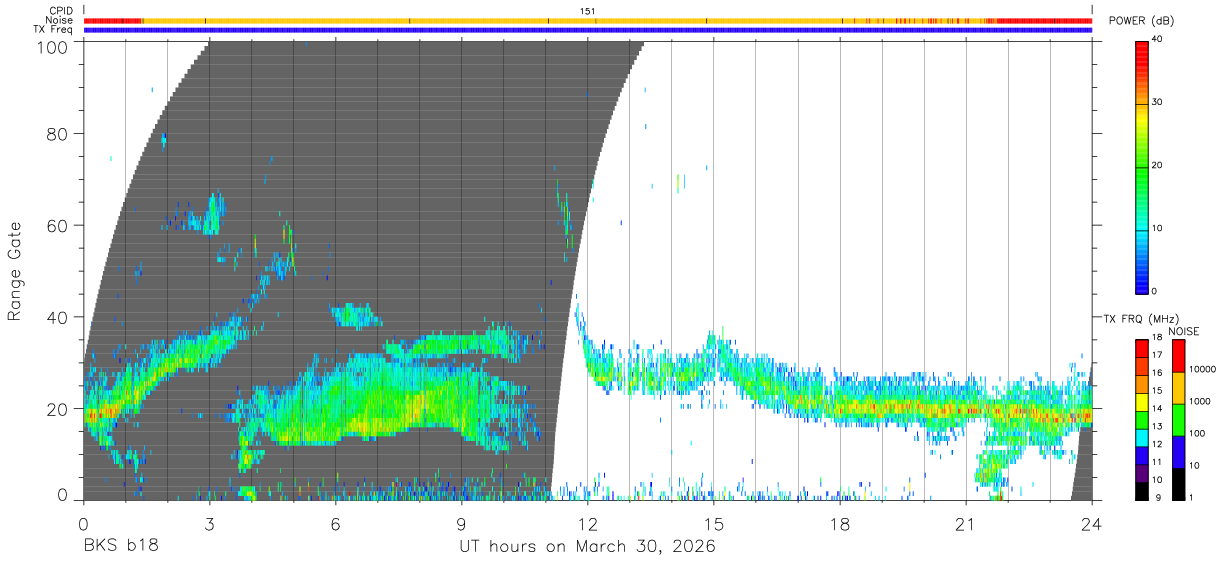Click the 60 tick label on Range Gate axis
Screen dimensions: 1228x567
56,226
